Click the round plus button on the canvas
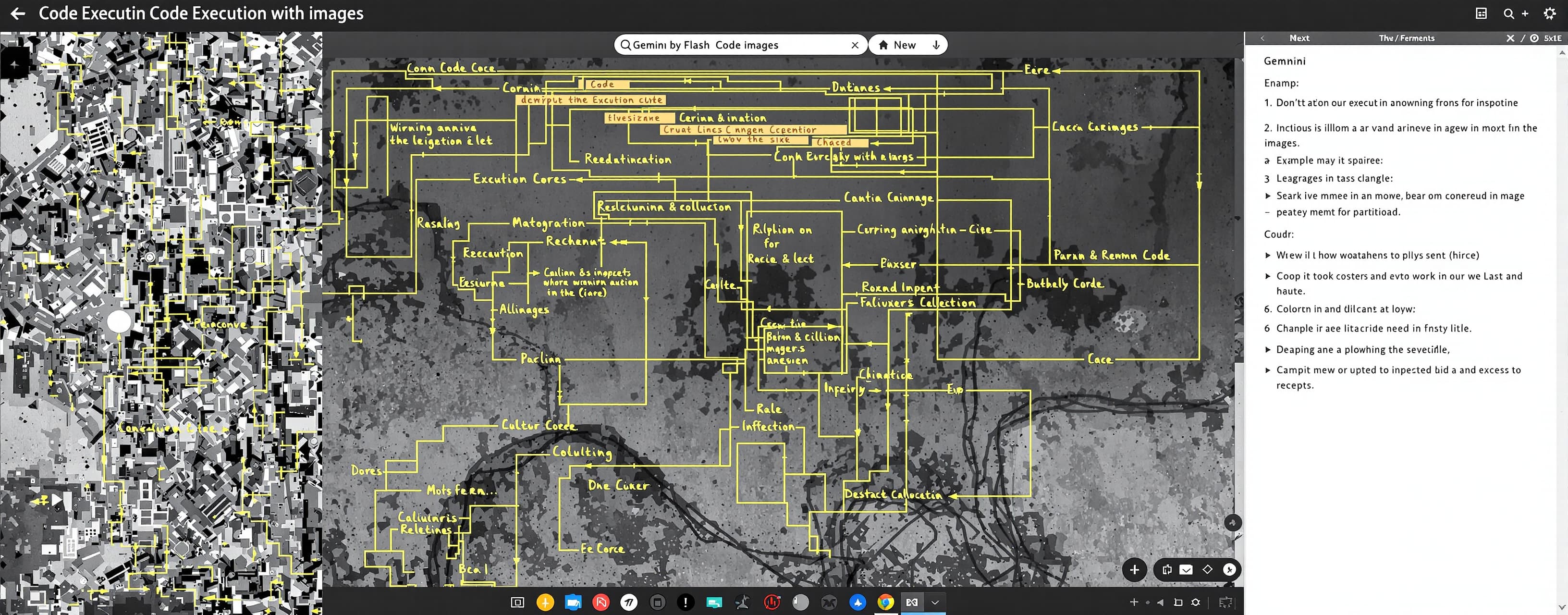 (1134, 570)
